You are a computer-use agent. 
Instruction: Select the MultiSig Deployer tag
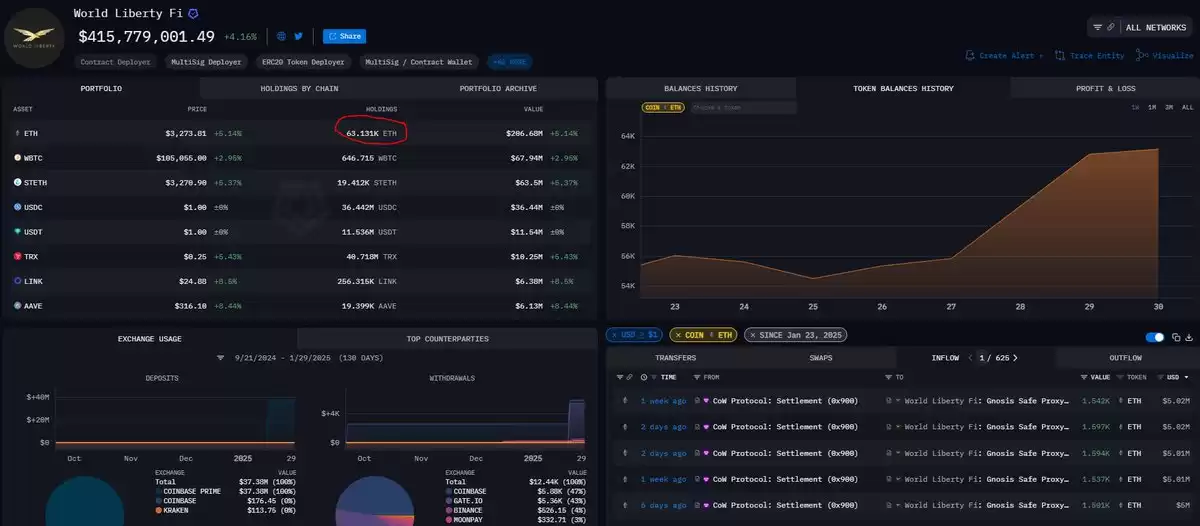[206, 62]
